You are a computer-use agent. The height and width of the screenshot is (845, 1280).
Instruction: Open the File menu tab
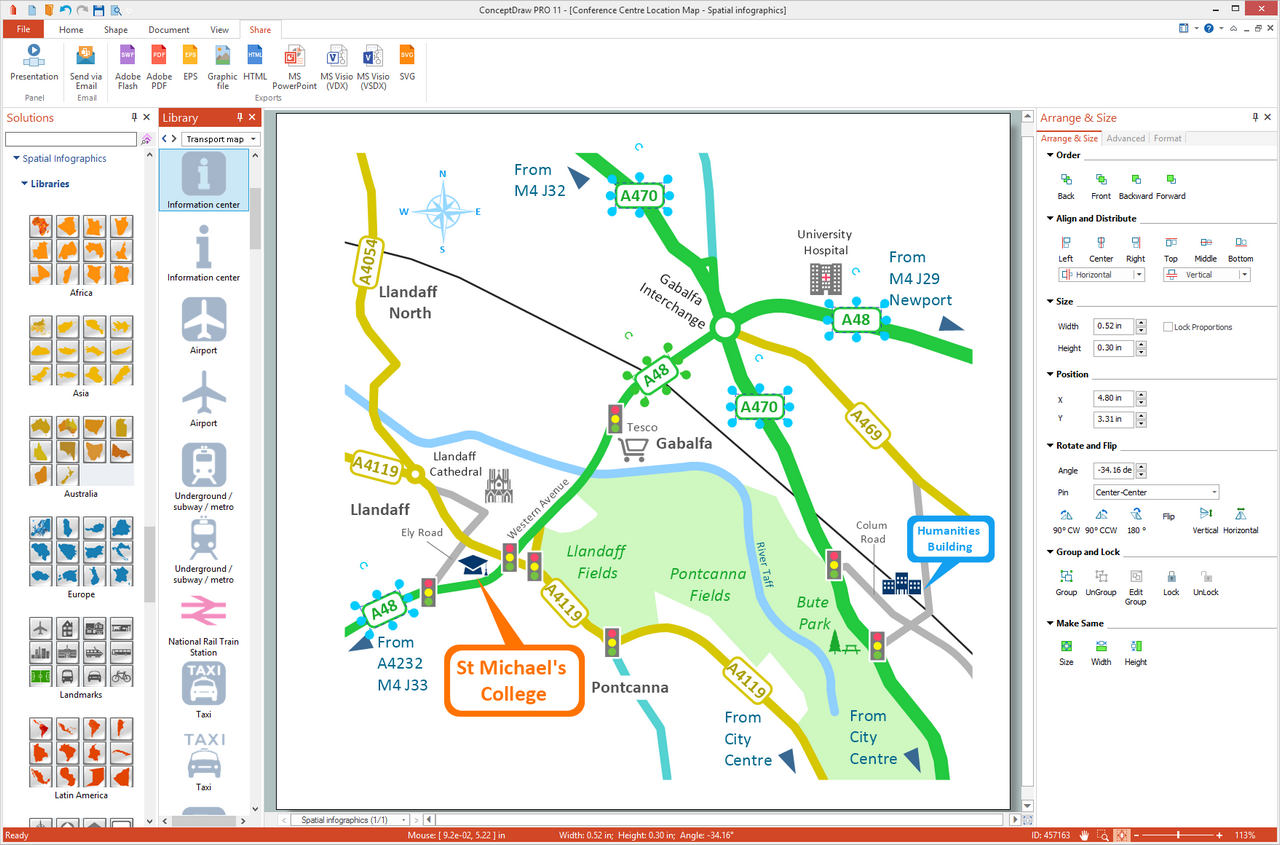click(23, 30)
